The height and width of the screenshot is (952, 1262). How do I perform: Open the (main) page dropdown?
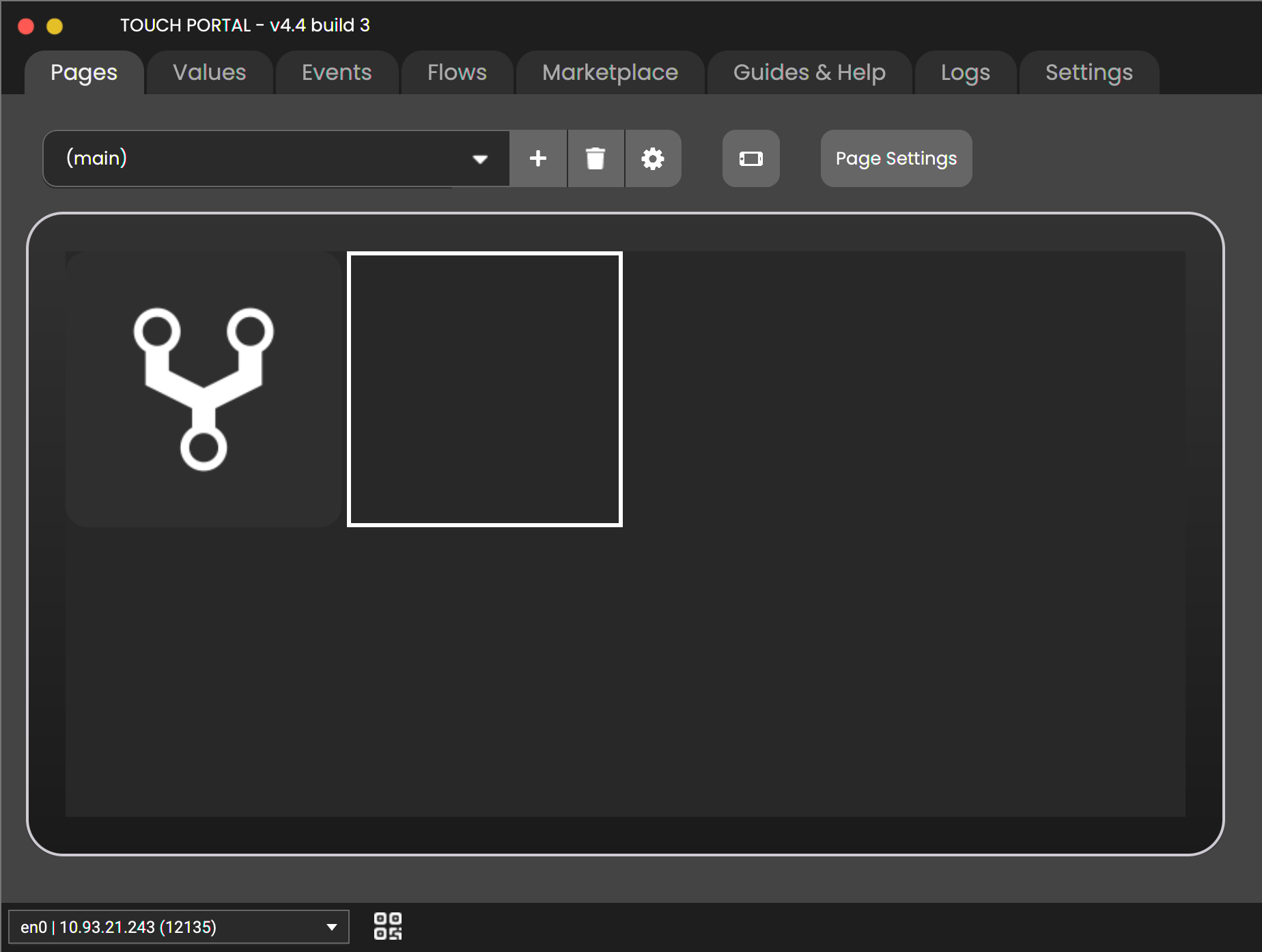[276, 158]
